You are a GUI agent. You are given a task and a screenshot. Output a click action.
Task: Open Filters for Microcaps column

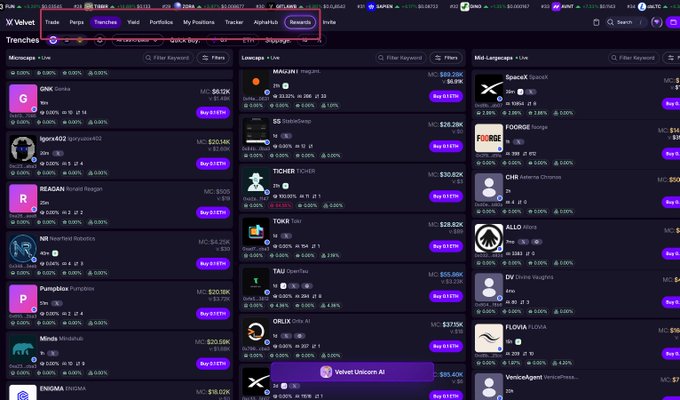[x=214, y=58]
